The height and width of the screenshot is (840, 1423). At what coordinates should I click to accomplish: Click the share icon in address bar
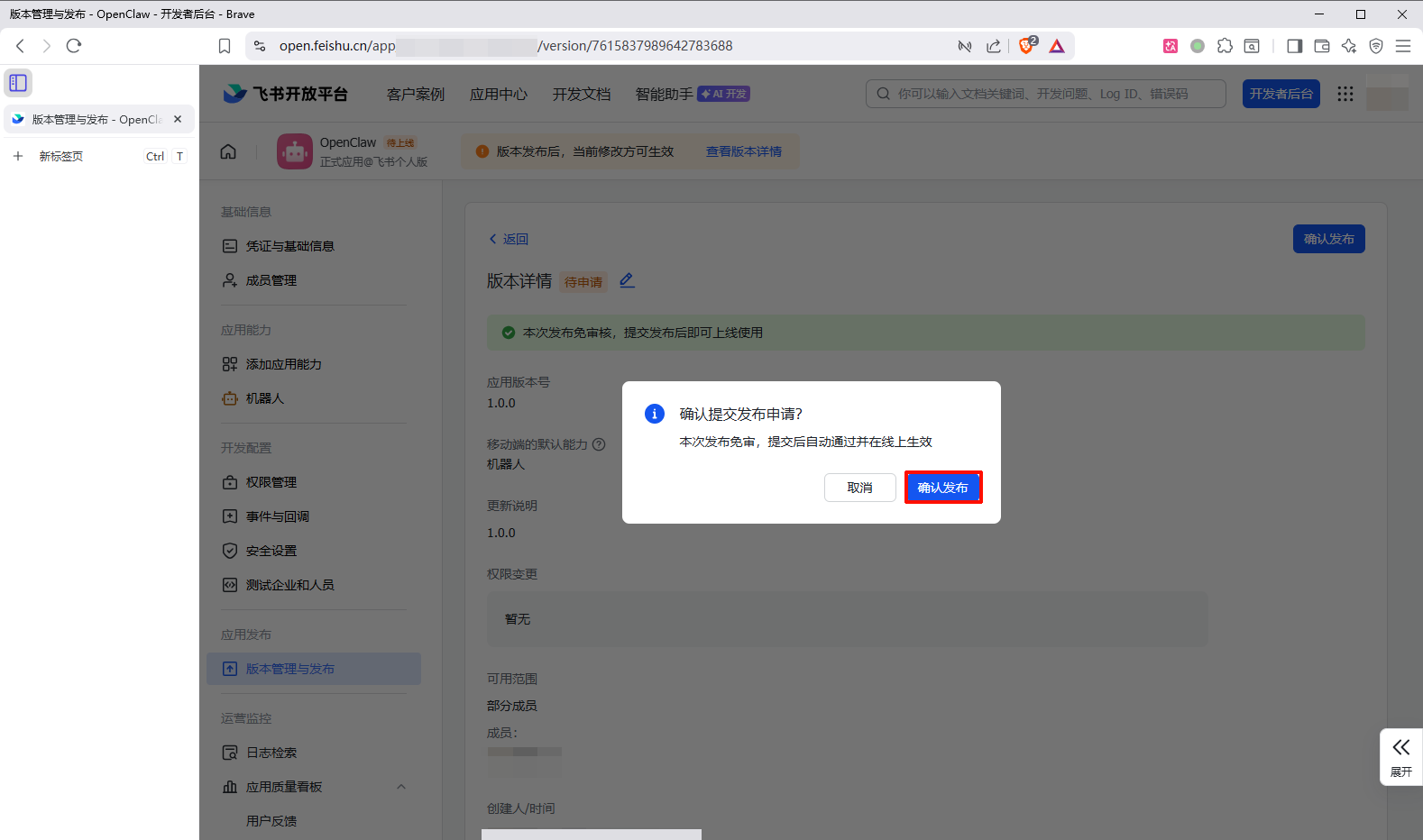[x=994, y=46]
